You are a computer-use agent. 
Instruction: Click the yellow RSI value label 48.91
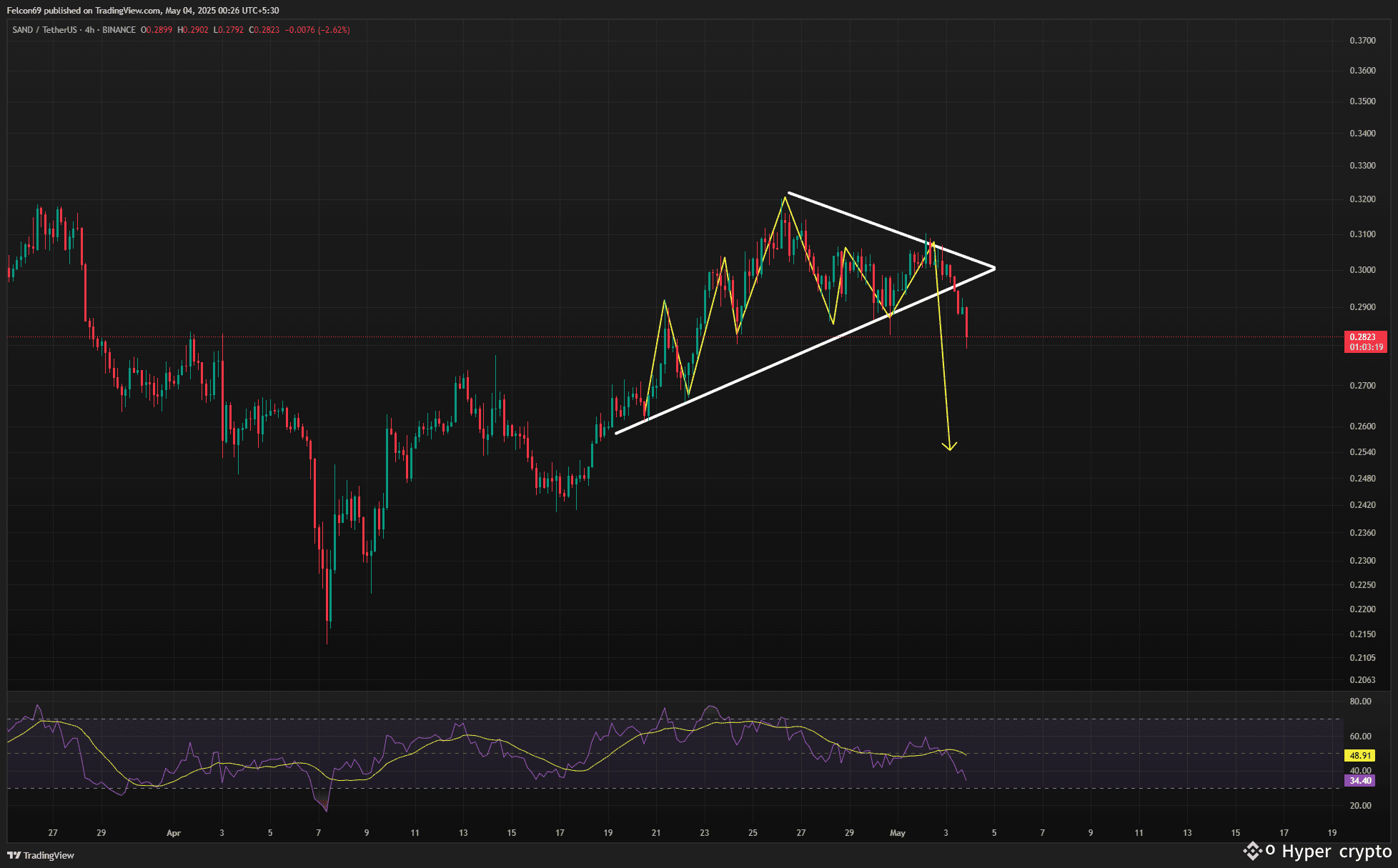tap(1359, 755)
